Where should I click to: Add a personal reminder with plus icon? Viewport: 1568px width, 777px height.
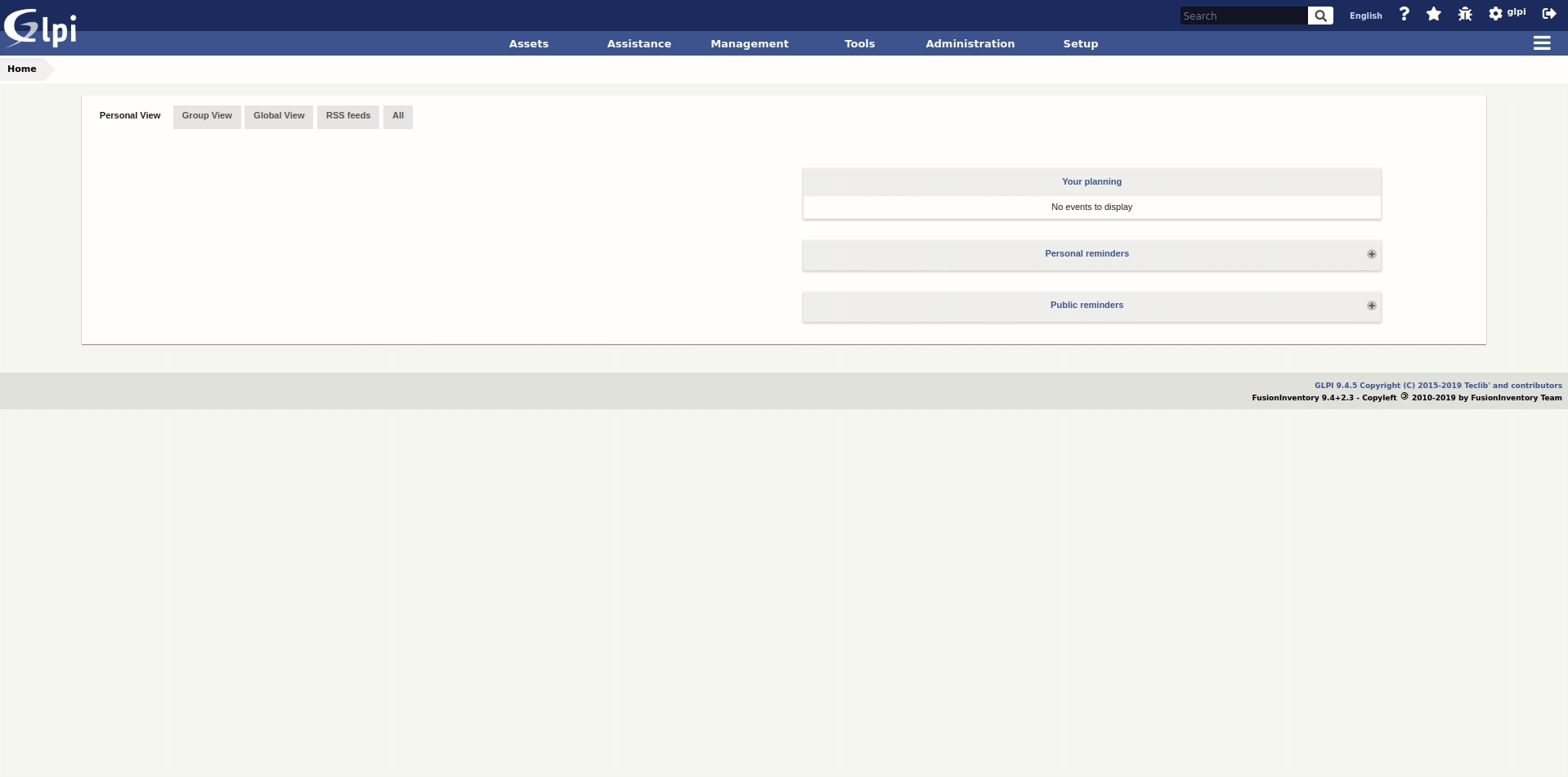click(1371, 254)
